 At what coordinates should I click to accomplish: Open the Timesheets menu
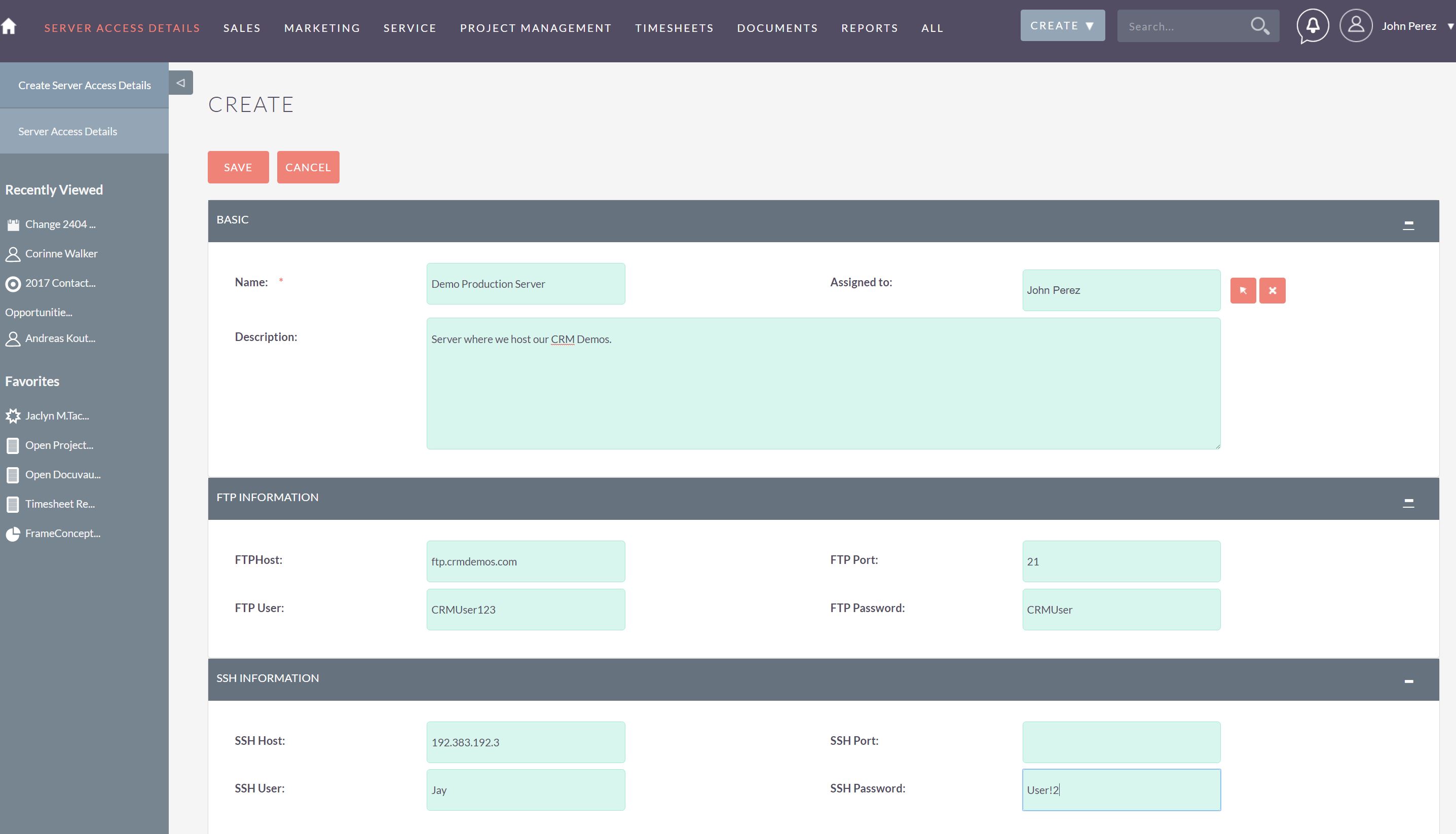pos(674,28)
